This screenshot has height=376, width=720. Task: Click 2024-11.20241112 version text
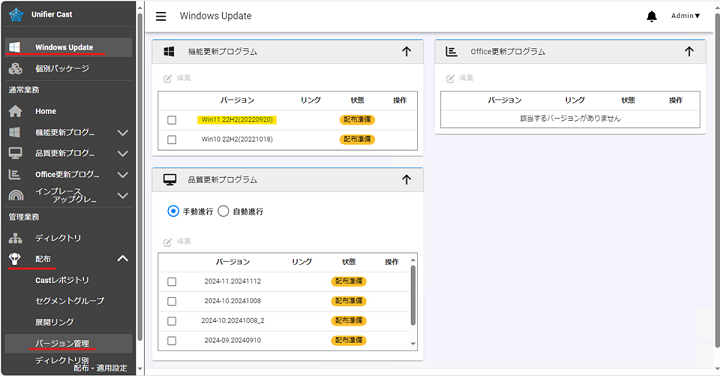[x=233, y=281]
